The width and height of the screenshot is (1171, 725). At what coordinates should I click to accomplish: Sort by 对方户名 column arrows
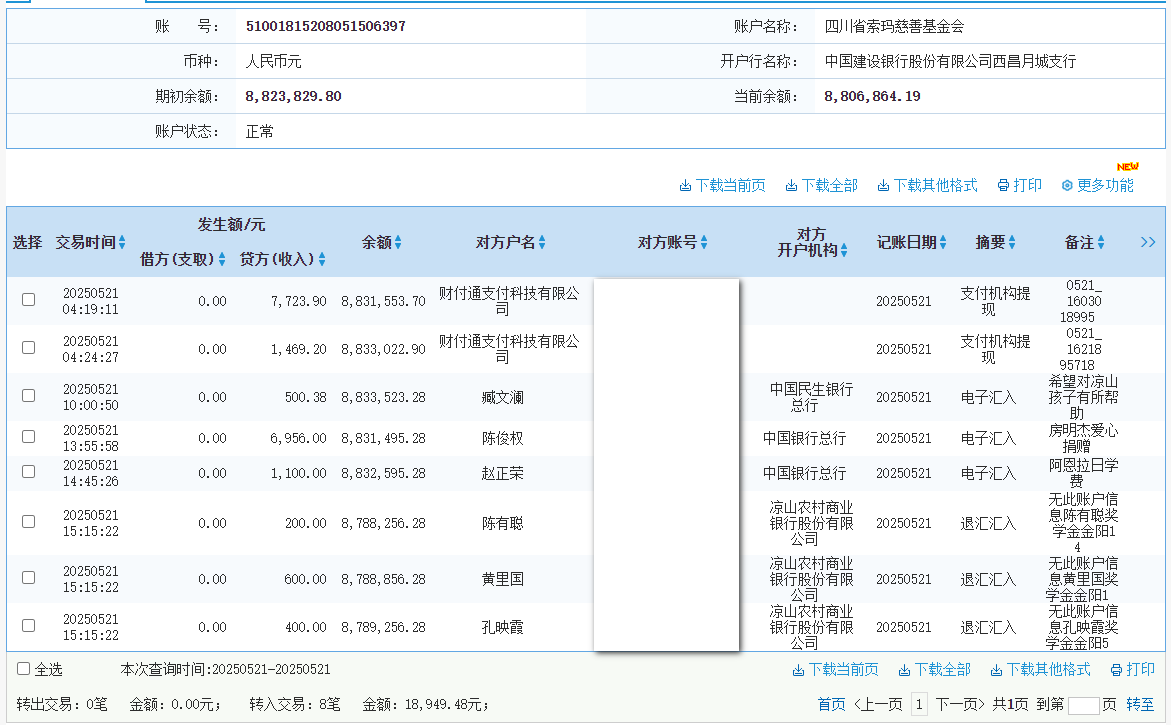[542, 242]
